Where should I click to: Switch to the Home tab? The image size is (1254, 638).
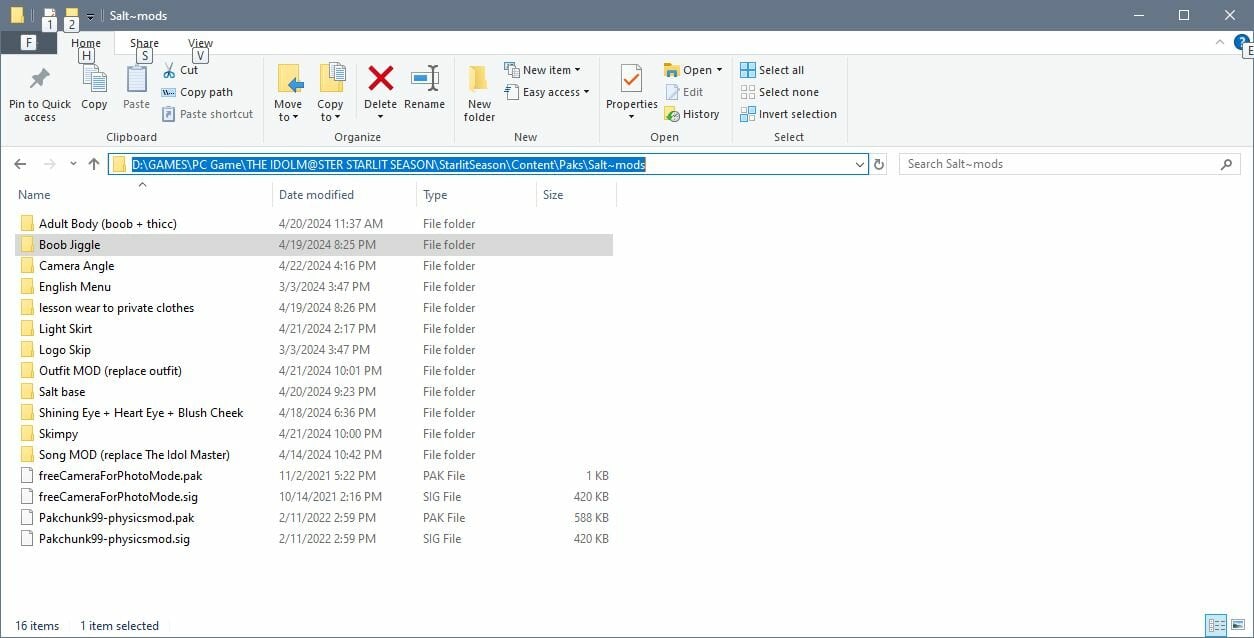(86, 43)
